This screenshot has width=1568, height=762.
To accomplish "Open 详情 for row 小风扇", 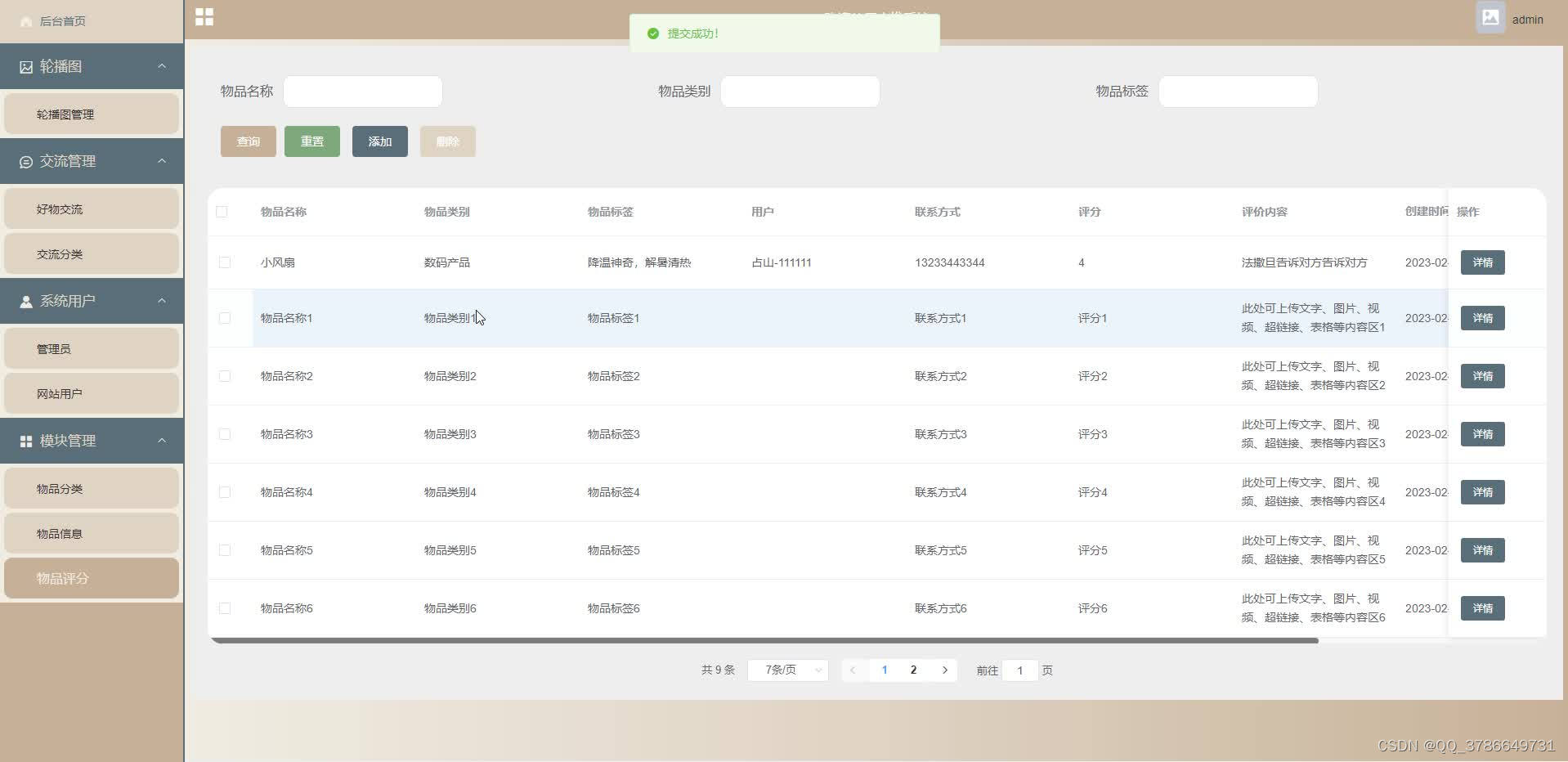I will tap(1483, 262).
